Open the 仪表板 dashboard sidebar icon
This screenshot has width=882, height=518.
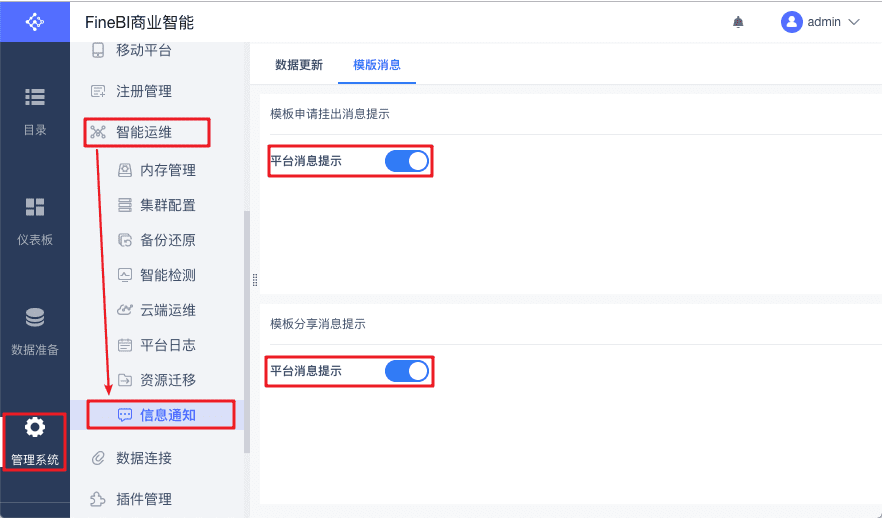[x=35, y=207]
